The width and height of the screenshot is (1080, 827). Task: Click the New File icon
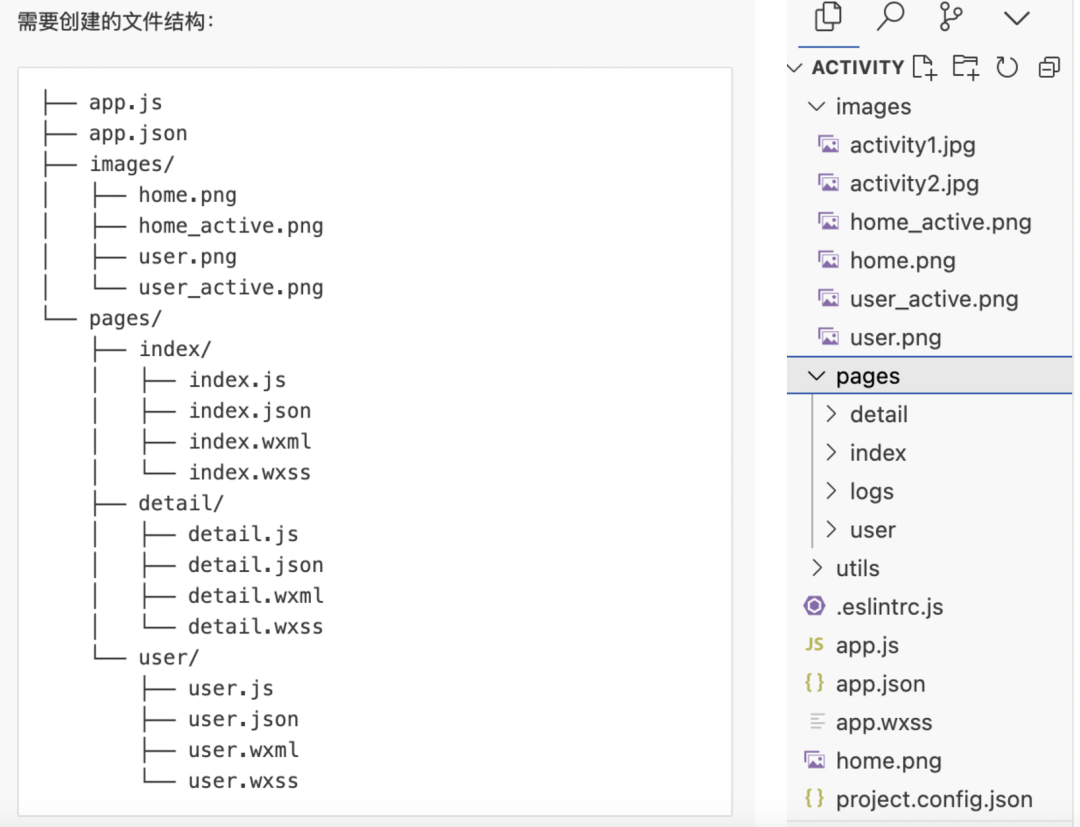(924, 67)
